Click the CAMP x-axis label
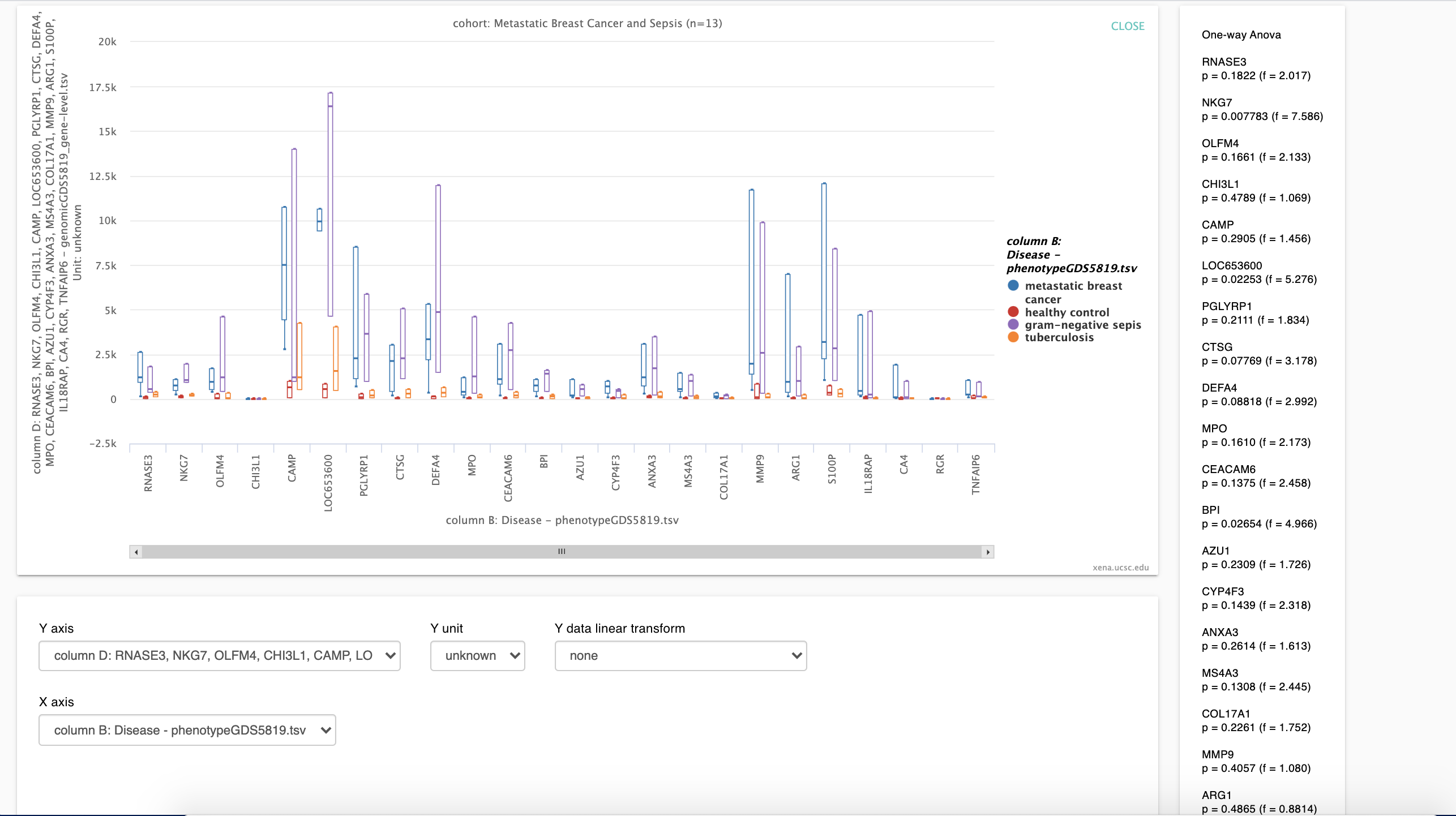Image resolution: width=1456 pixels, height=816 pixels. coord(292,468)
